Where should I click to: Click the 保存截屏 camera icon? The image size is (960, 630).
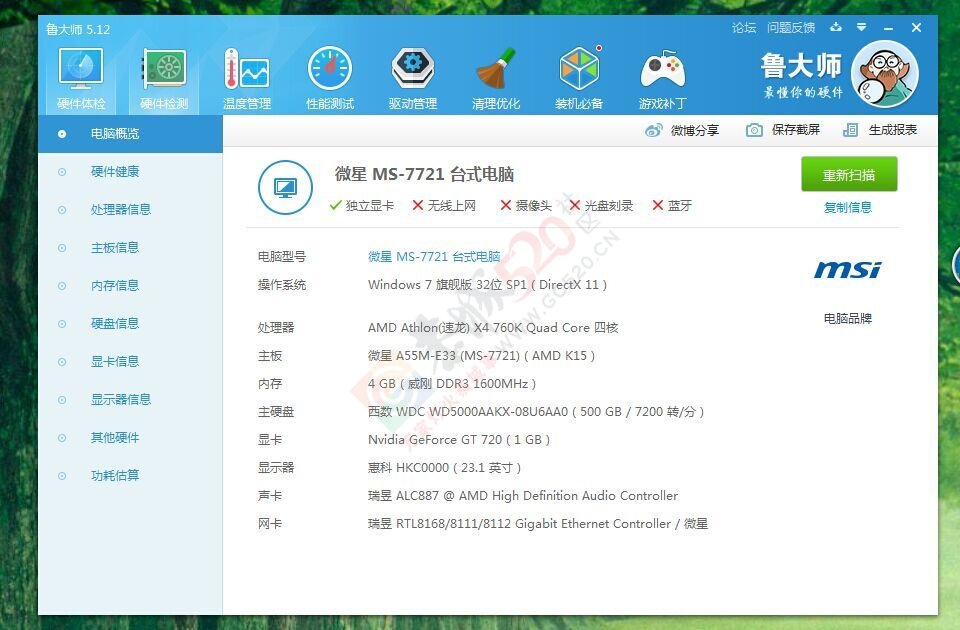pyautogui.click(x=754, y=130)
